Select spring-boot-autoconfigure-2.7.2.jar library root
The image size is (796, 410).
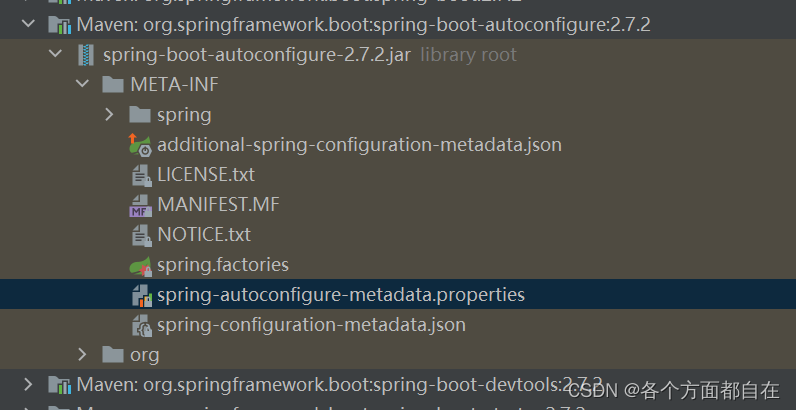(x=310, y=54)
